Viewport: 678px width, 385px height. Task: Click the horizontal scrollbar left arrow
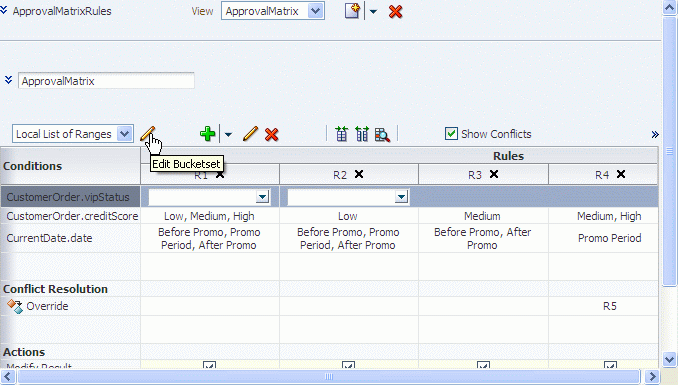point(7,376)
